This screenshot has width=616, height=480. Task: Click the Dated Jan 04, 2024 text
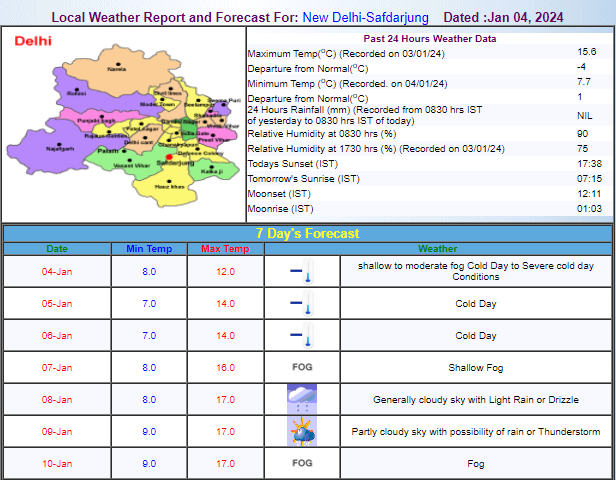point(503,17)
